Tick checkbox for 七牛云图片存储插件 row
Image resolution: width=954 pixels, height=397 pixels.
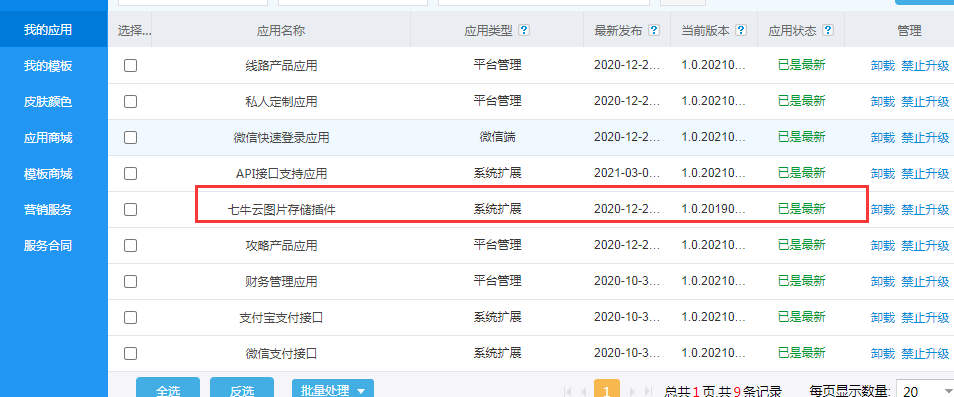(x=130, y=209)
